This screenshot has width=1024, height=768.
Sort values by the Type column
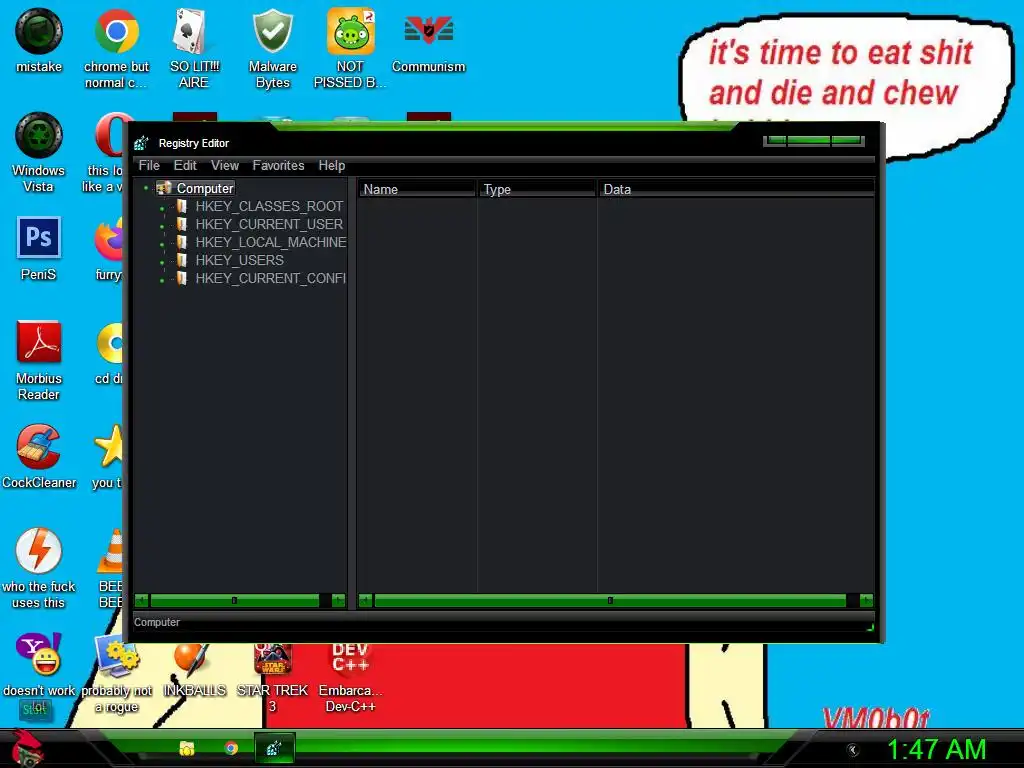[x=537, y=189]
